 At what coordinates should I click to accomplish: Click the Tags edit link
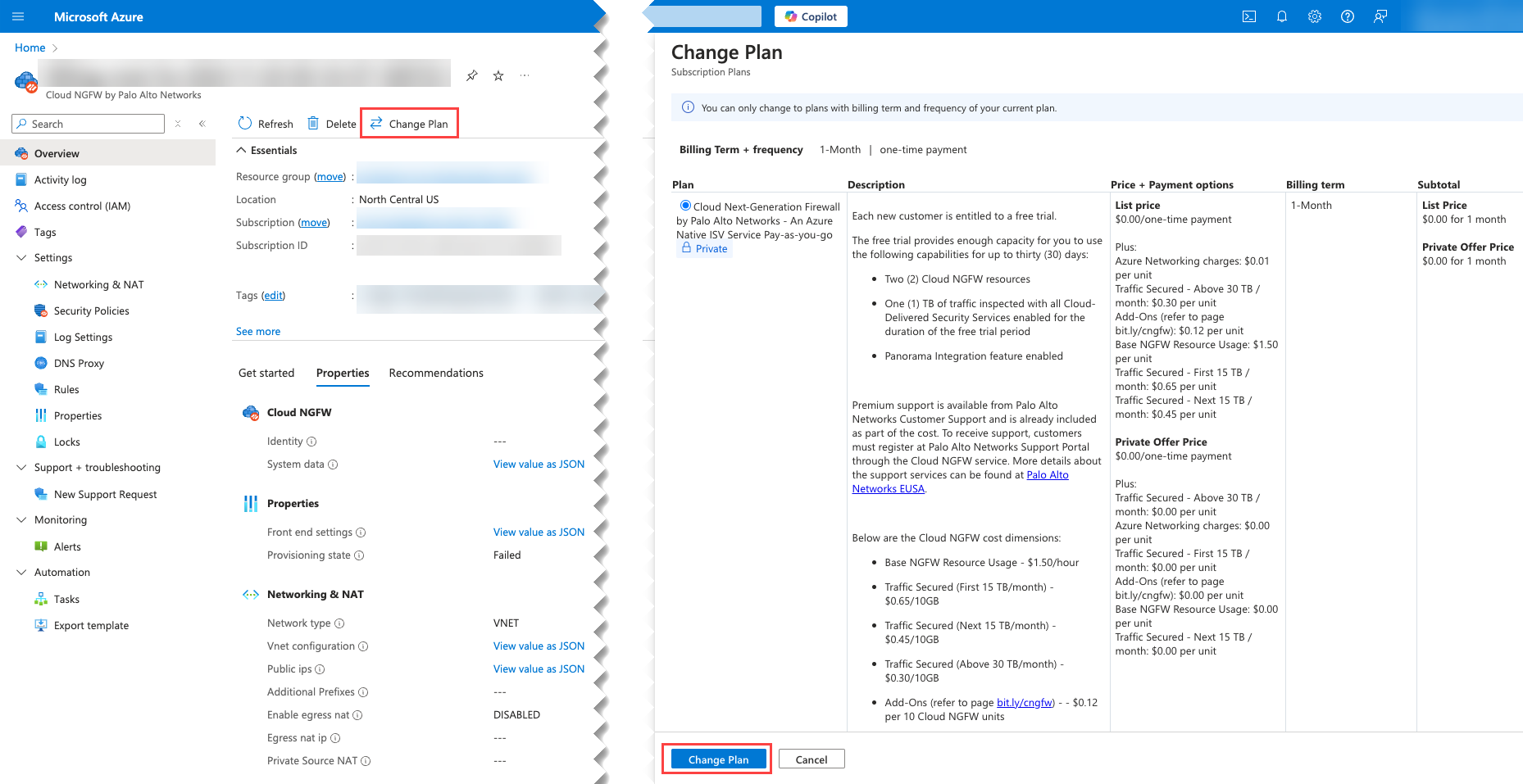(274, 296)
